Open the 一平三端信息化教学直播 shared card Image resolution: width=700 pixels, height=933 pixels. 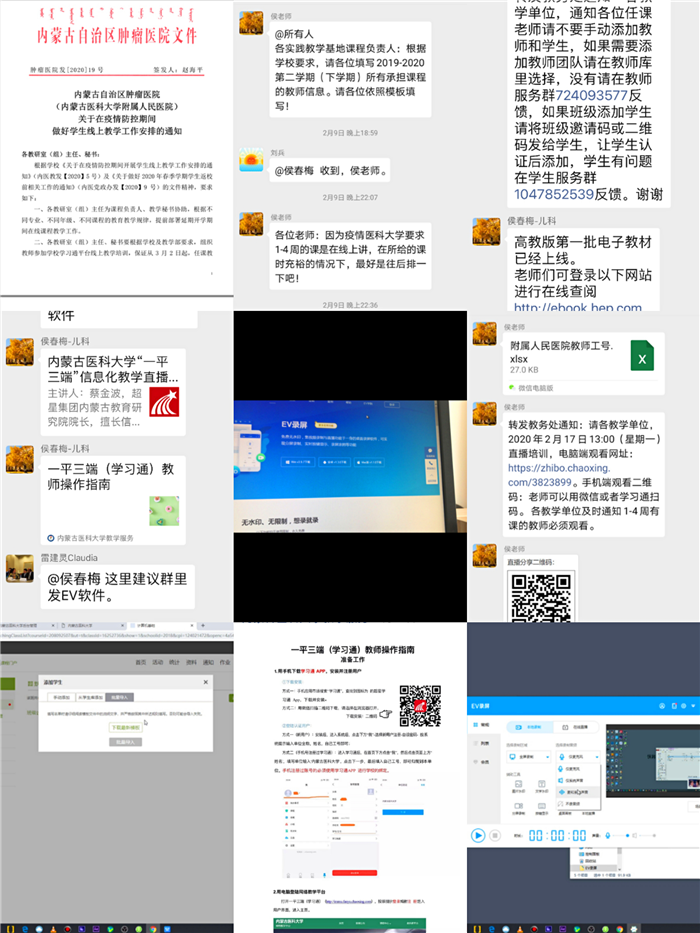pyautogui.click(x=113, y=392)
